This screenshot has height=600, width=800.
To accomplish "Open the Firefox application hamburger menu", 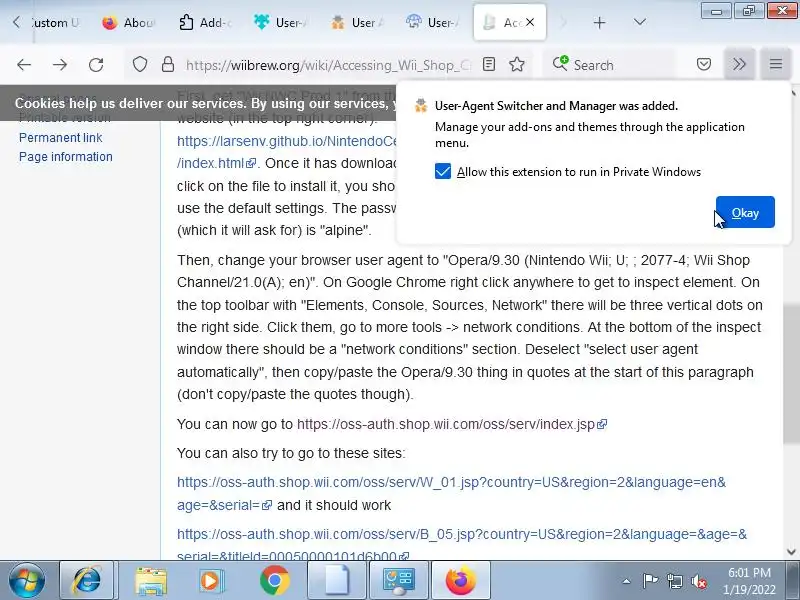I will click(x=776, y=64).
